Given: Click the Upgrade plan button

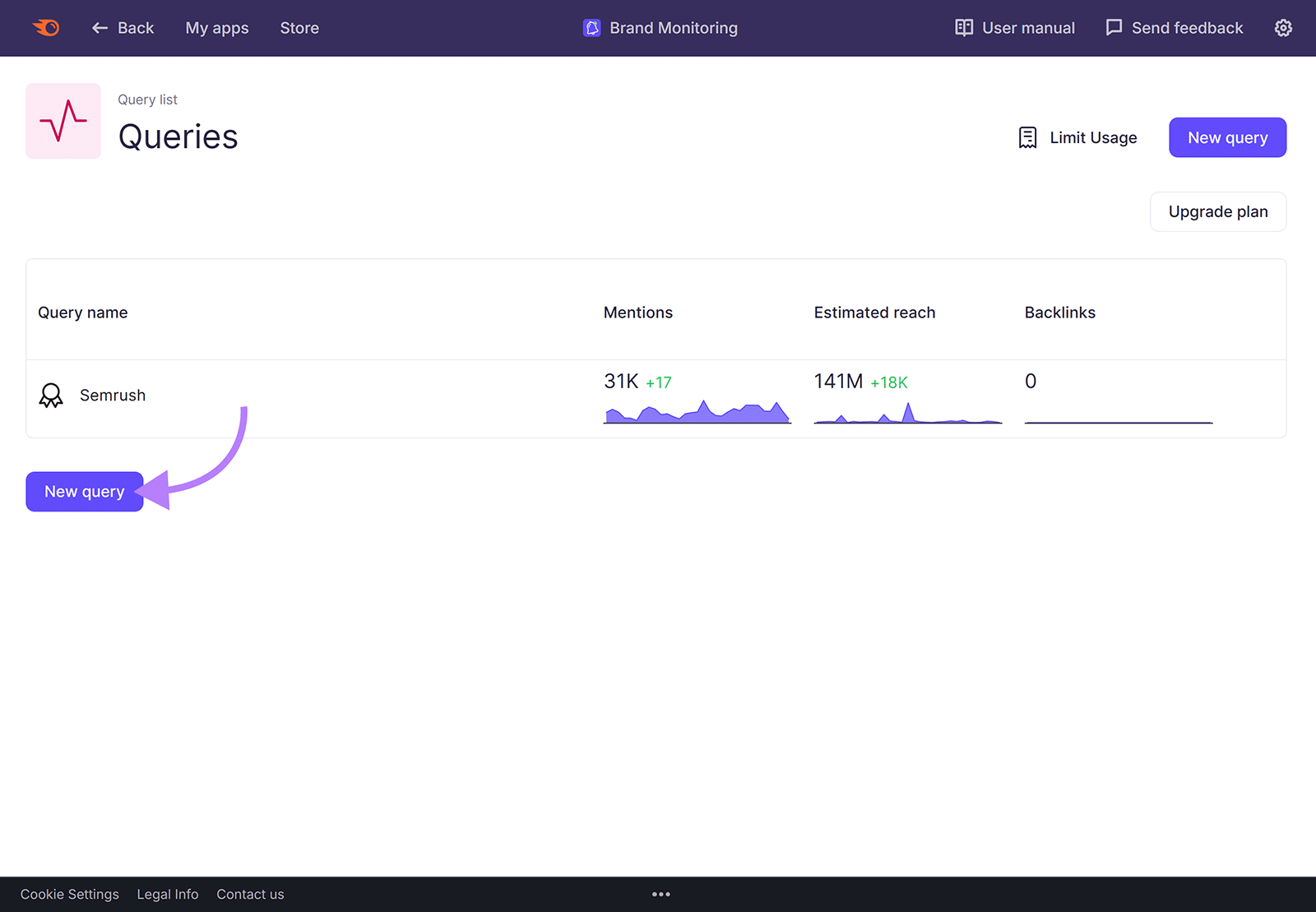Looking at the screenshot, I should click(x=1218, y=211).
